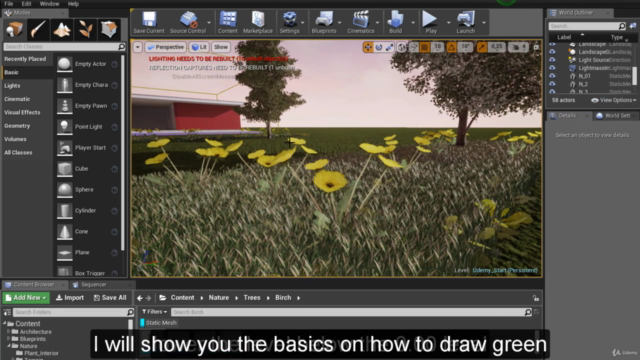The image size is (640, 360).
Task: Open the Edit menu
Action: [x=27, y=4]
